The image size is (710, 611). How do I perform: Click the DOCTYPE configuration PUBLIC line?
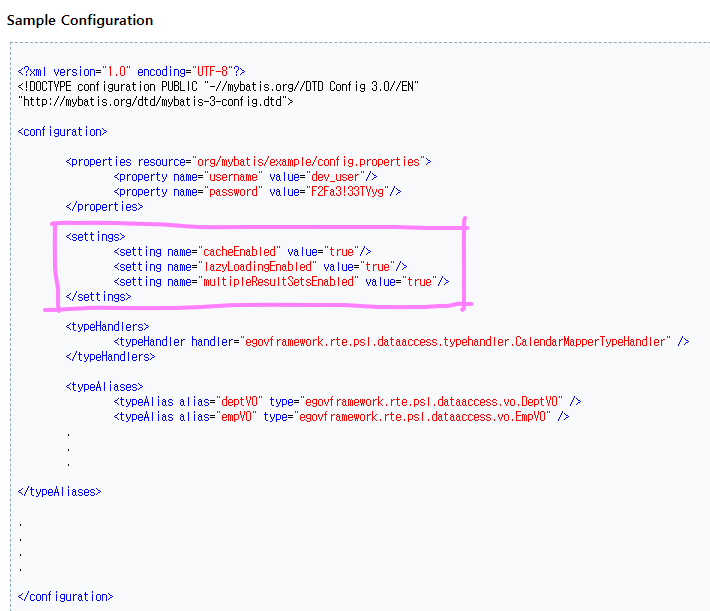click(218, 87)
